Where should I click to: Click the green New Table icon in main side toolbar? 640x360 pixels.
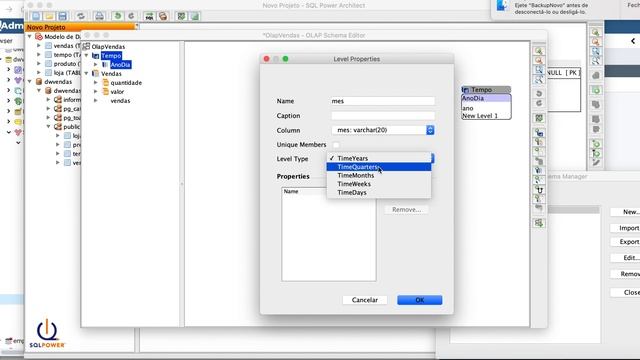tap(596, 90)
